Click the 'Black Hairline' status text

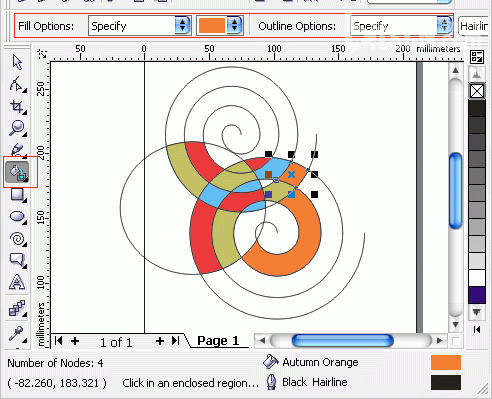coord(315,382)
